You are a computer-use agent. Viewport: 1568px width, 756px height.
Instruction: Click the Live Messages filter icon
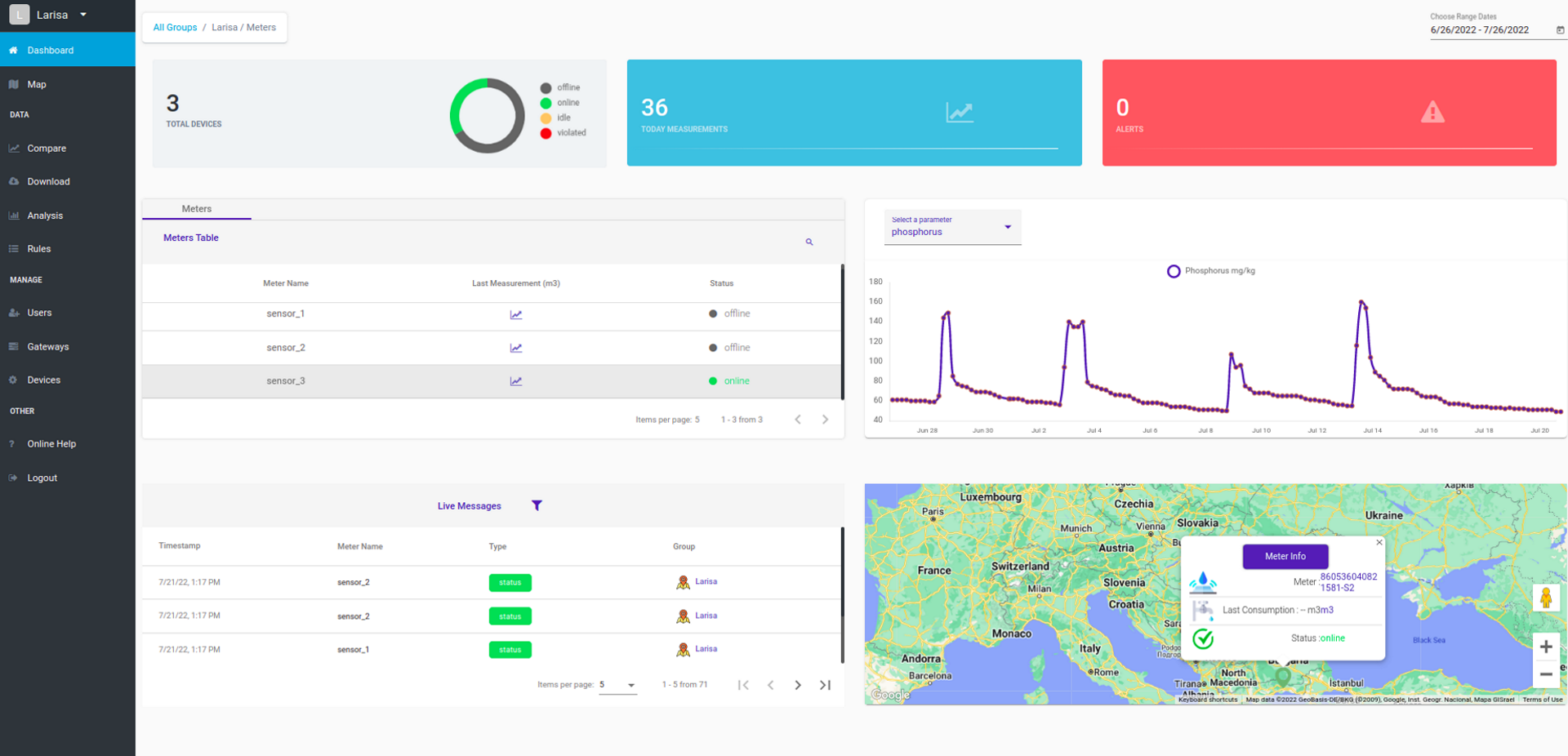(x=537, y=505)
